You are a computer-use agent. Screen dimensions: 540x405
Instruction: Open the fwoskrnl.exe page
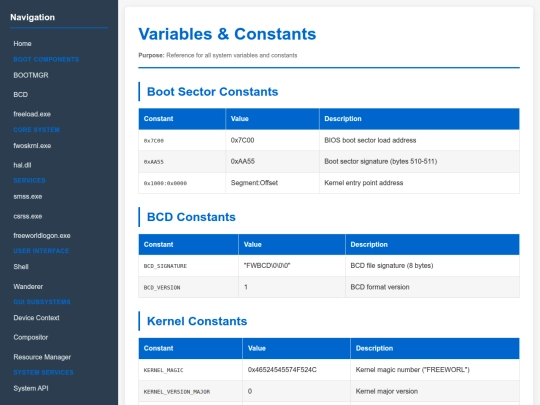(x=32, y=146)
